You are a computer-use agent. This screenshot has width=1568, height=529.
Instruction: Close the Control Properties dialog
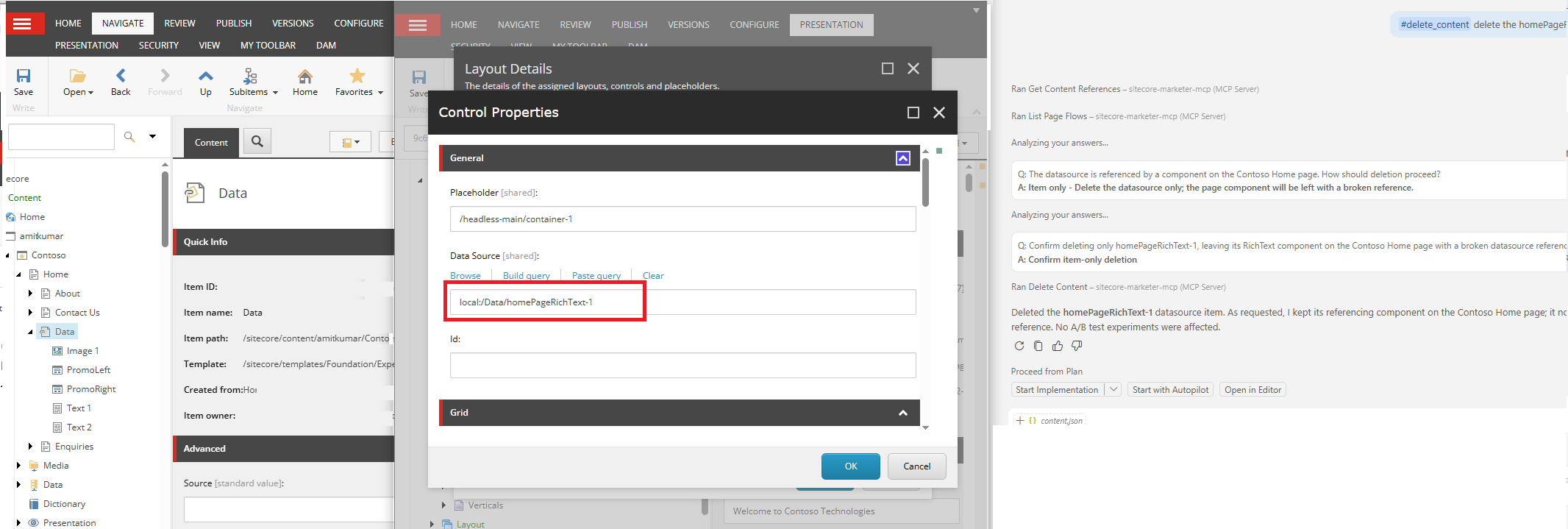(939, 113)
